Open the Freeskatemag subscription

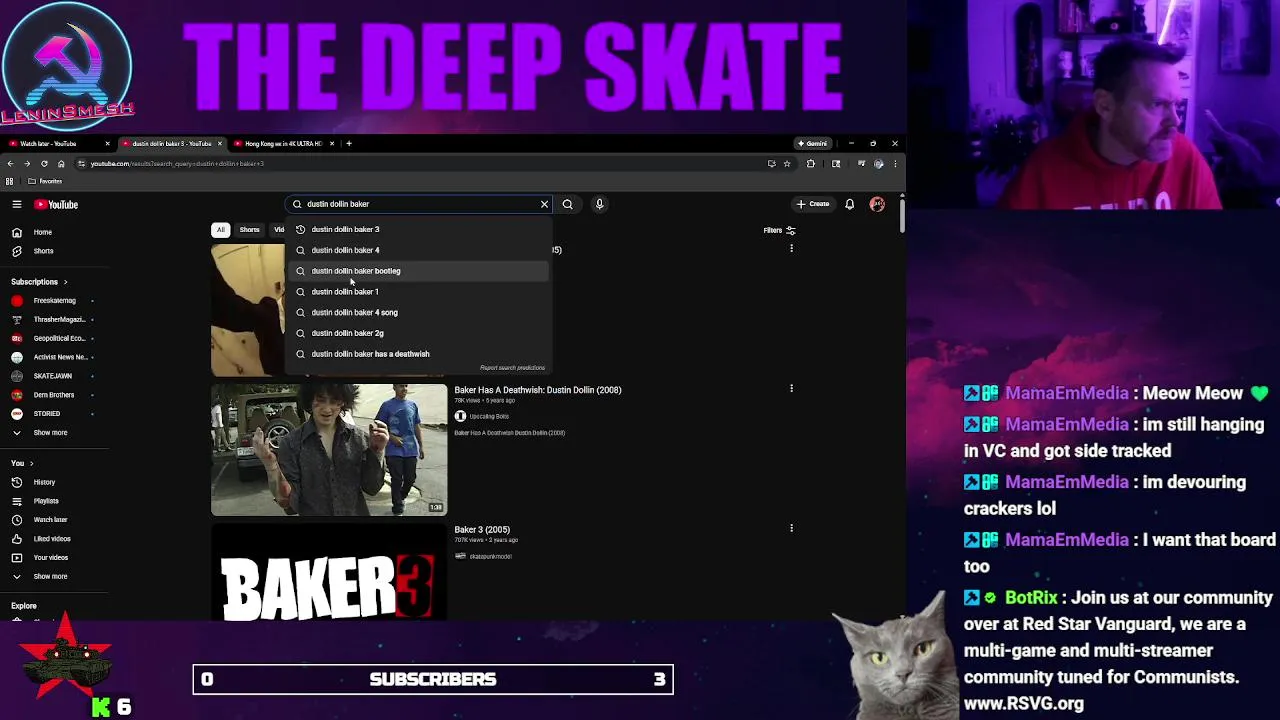click(52, 300)
